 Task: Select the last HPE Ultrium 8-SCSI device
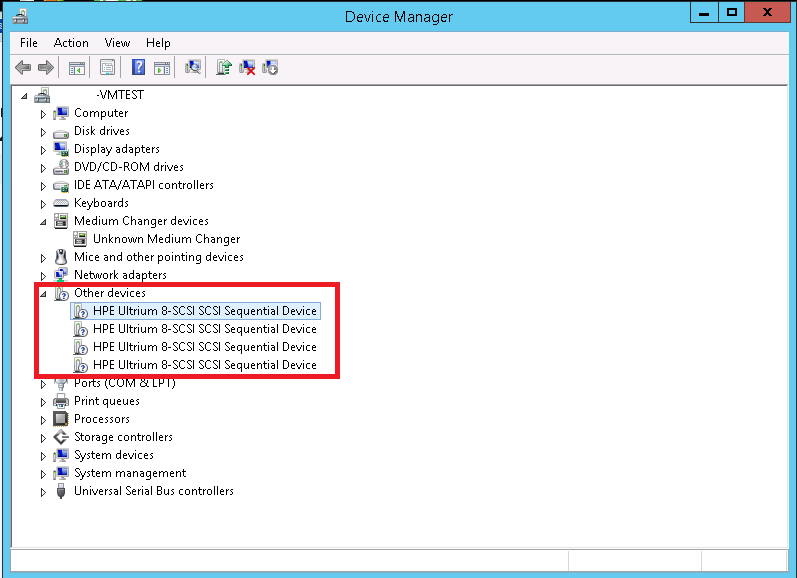point(195,365)
